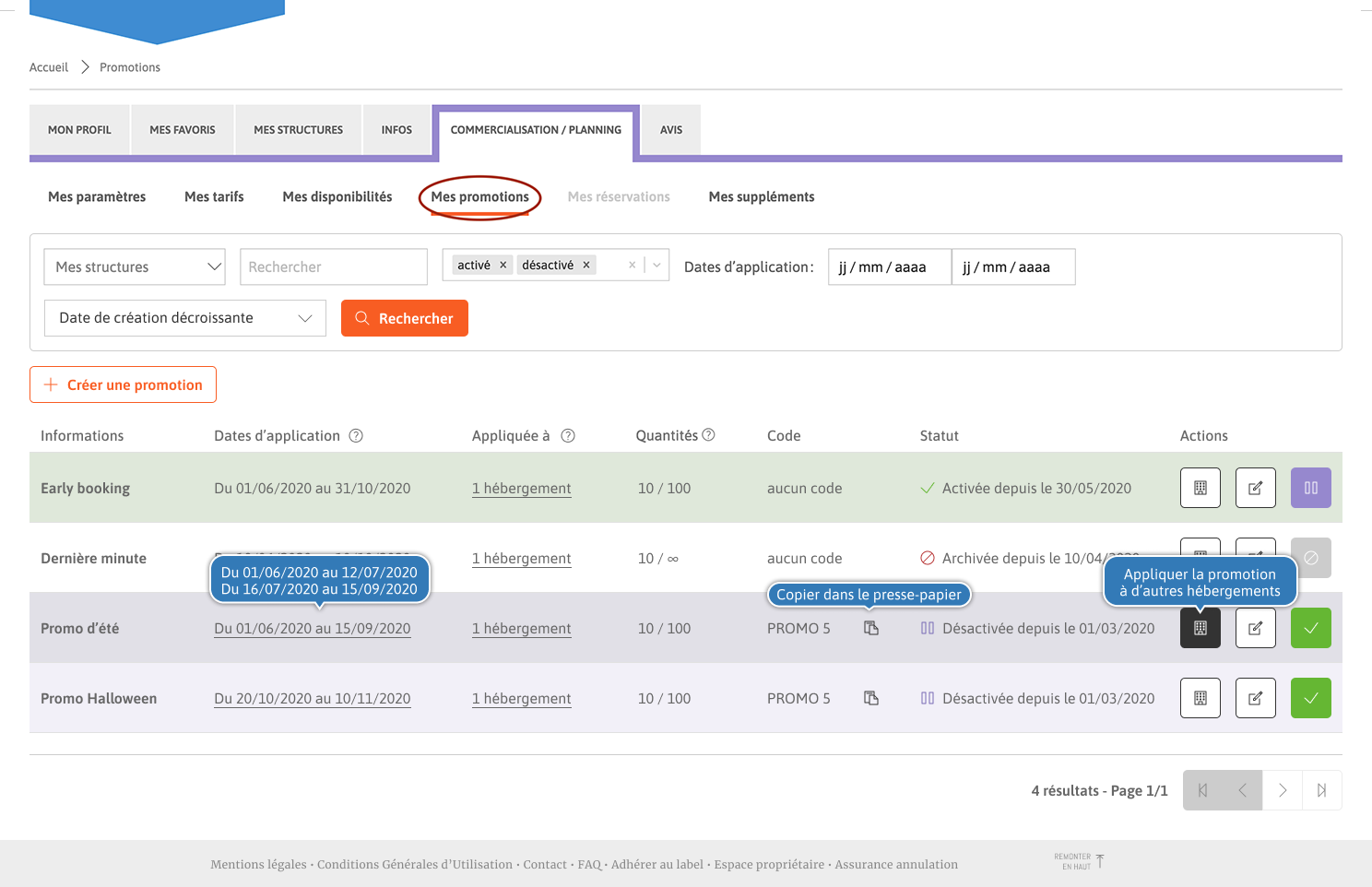The image size is (1372, 887).
Task: Open the Mes structures dropdown
Action: tap(135, 266)
